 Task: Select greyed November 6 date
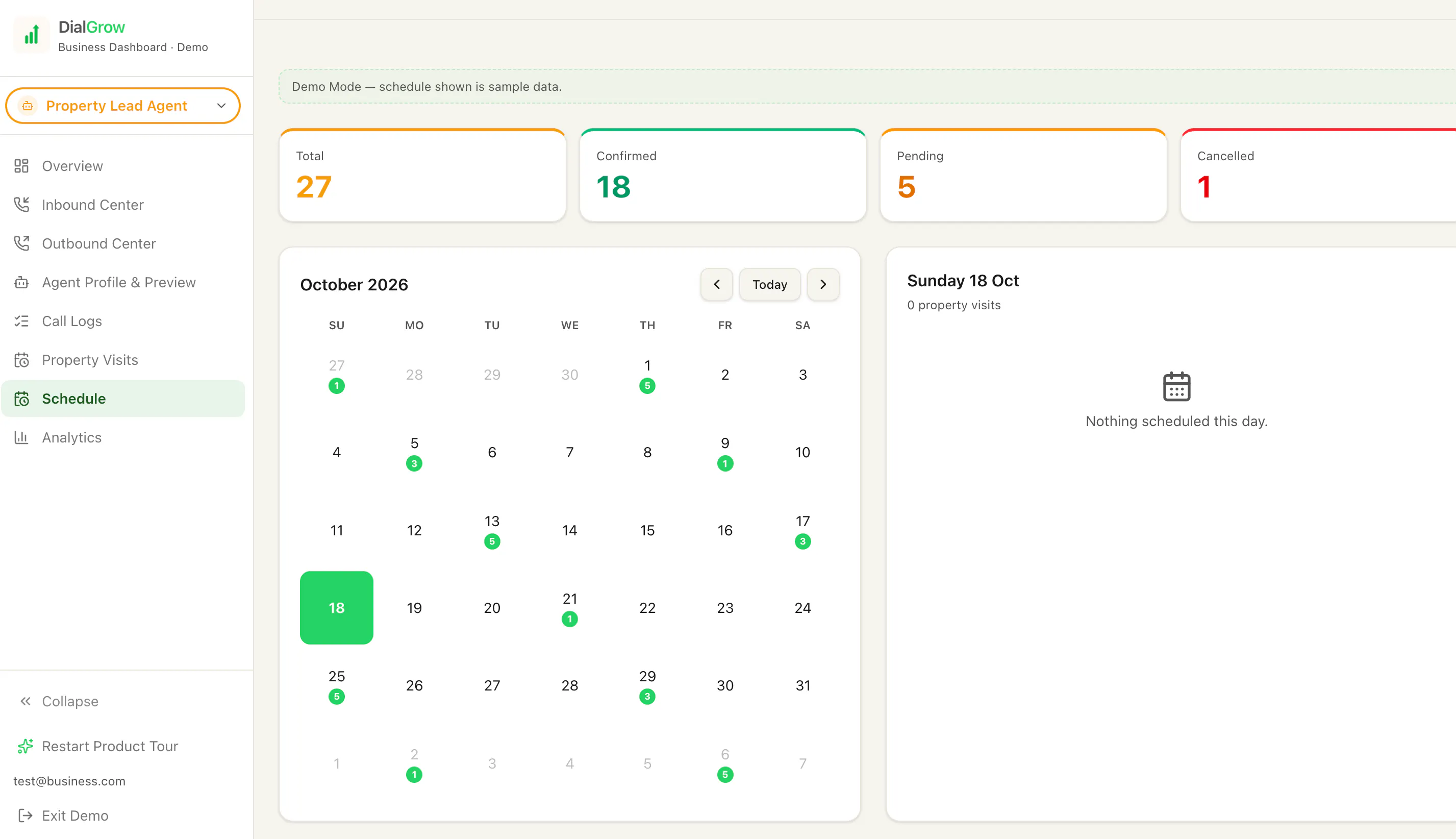point(725,763)
